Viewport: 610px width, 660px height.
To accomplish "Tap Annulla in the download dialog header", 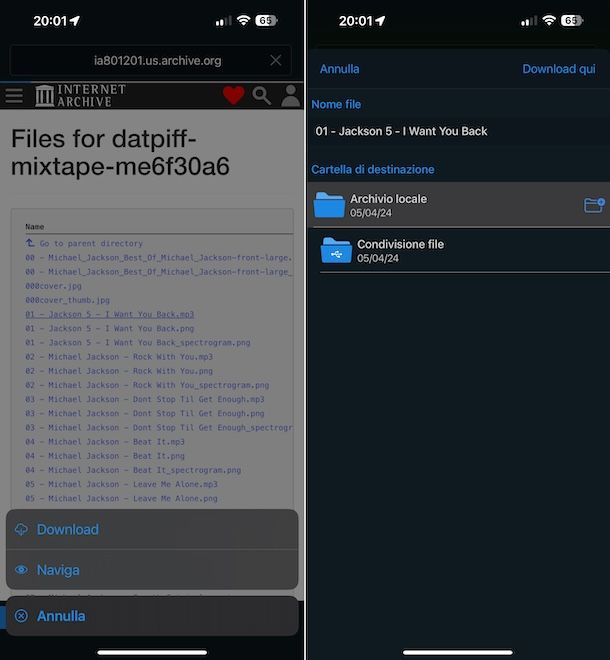I will (339, 69).
